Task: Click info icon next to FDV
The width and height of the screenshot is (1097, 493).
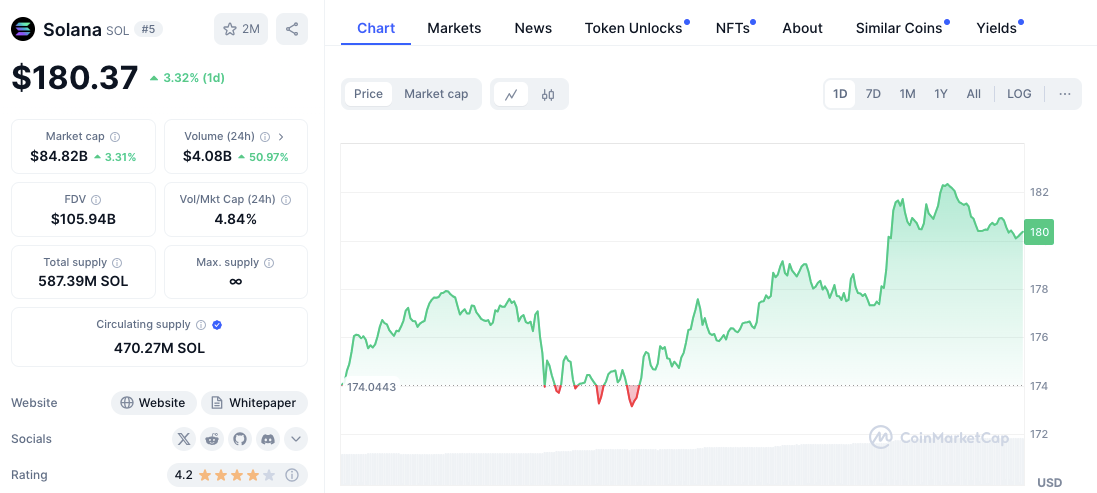Action: [x=97, y=200]
